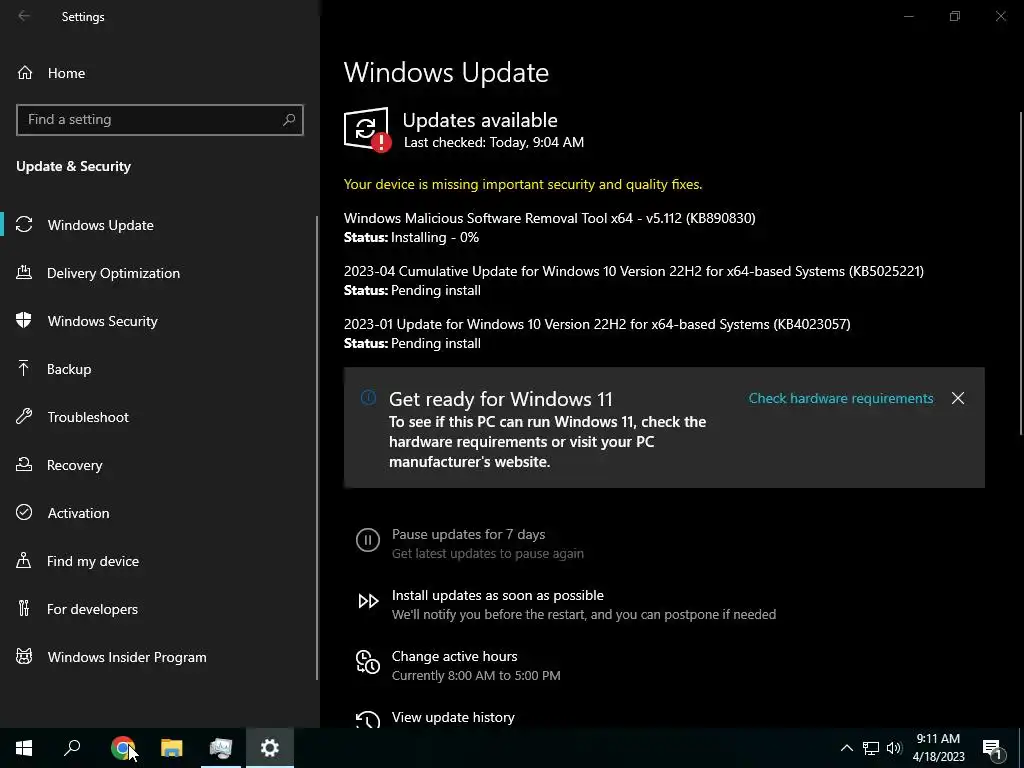Click the Backup arrow icon
The width and height of the screenshot is (1024, 768).
(24, 368)
